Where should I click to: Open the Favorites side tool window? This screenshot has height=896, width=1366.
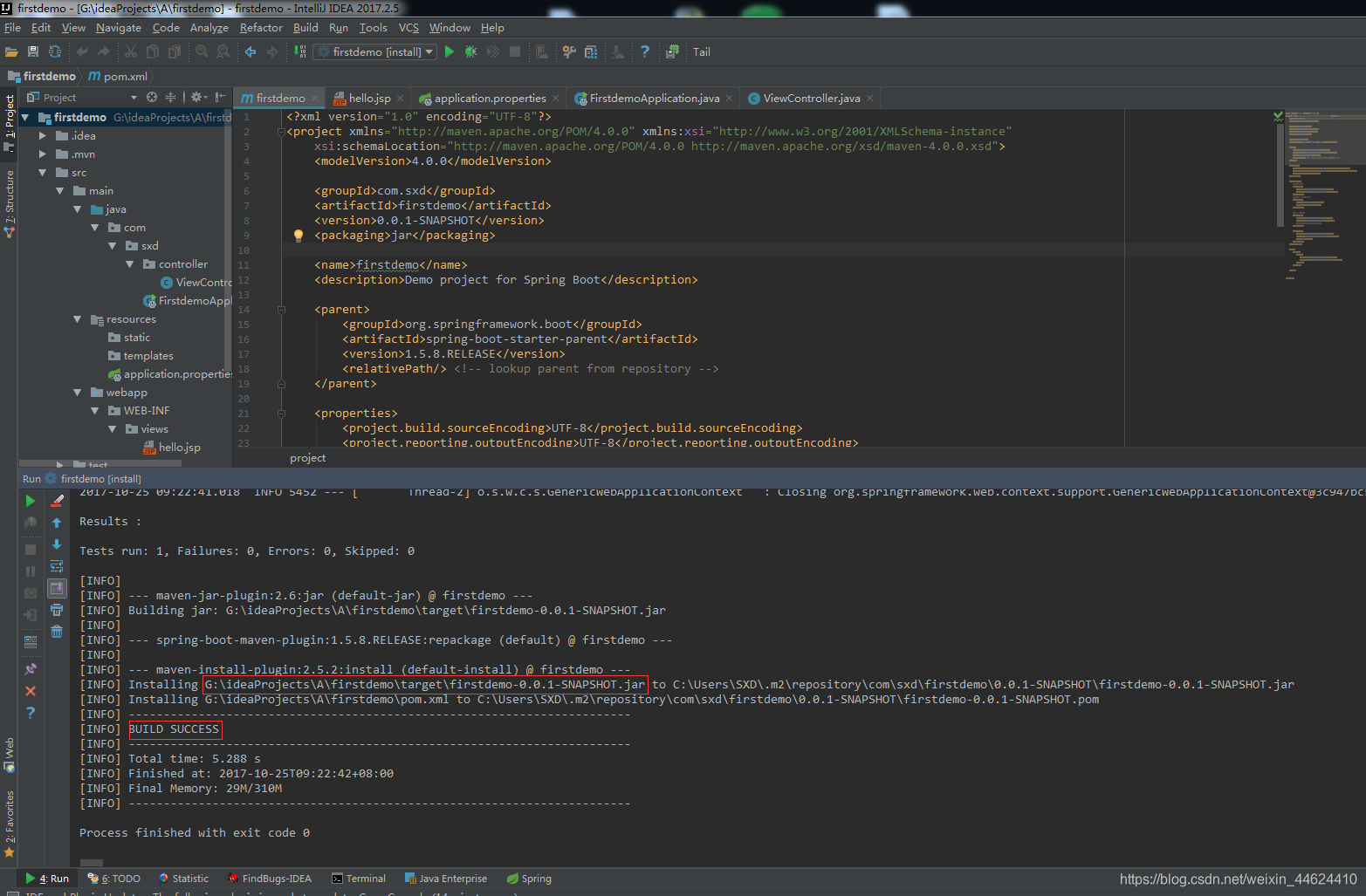pos(10,824)
